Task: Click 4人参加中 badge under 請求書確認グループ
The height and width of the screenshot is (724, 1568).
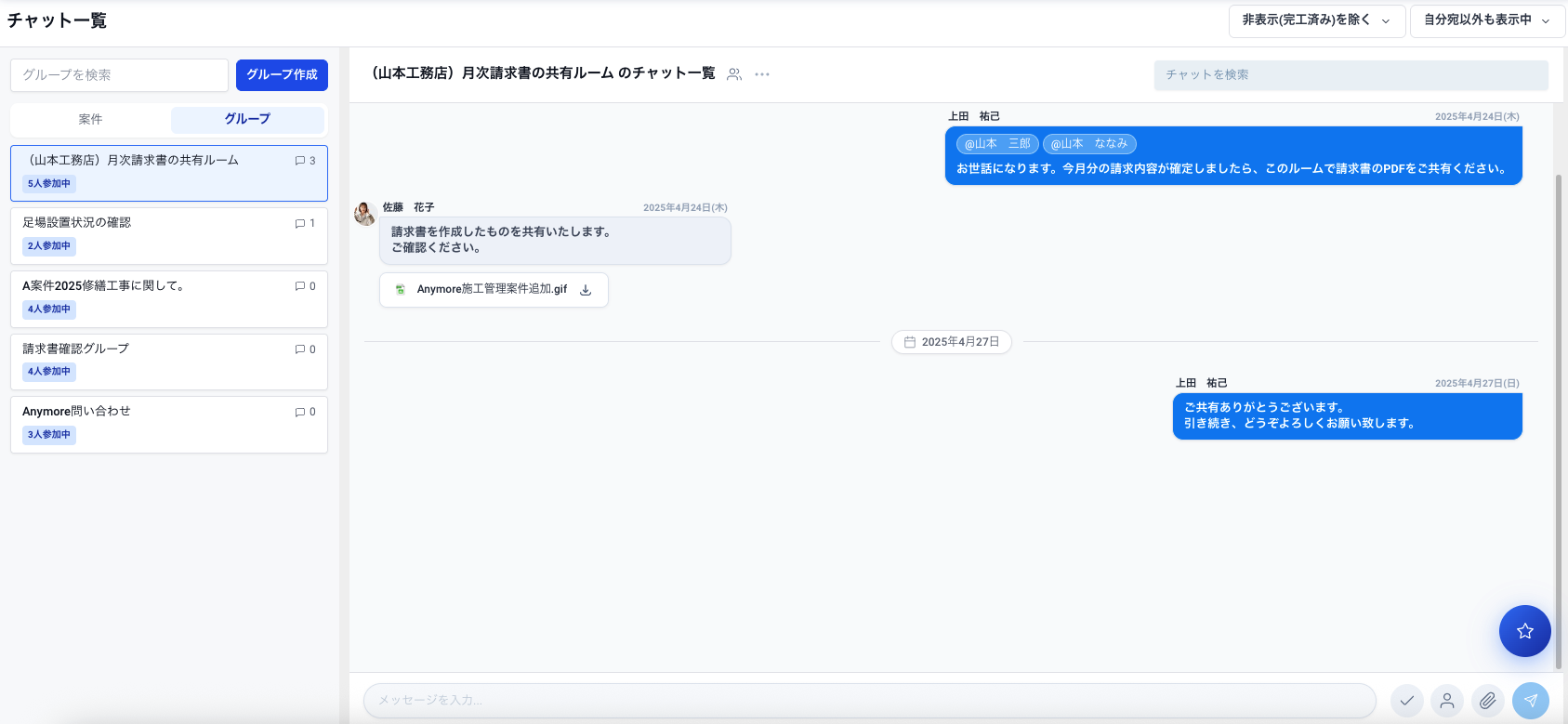Action: click(x=49, y=372)
